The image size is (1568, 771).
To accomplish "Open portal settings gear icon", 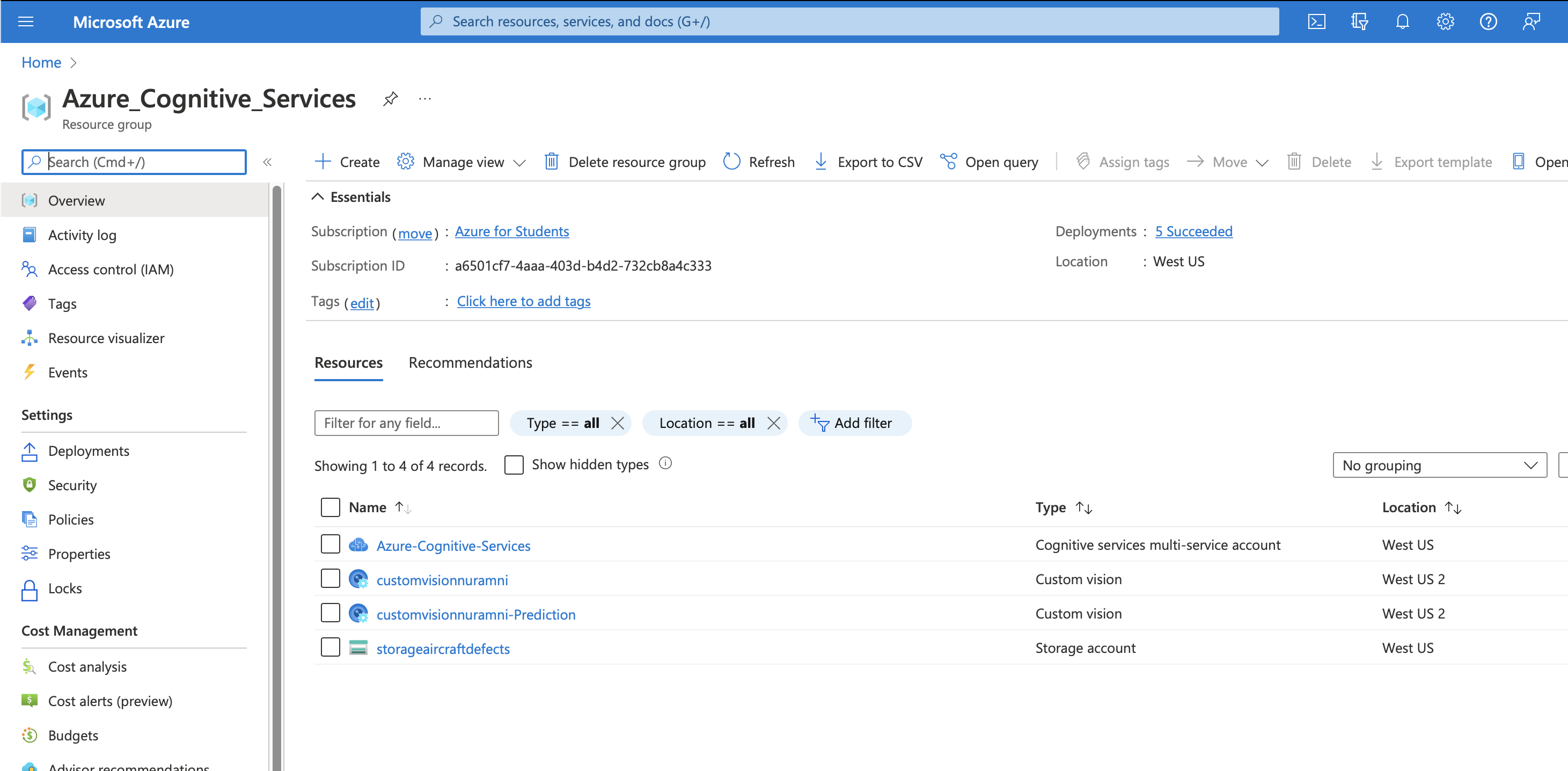I will click(1446, 22).
